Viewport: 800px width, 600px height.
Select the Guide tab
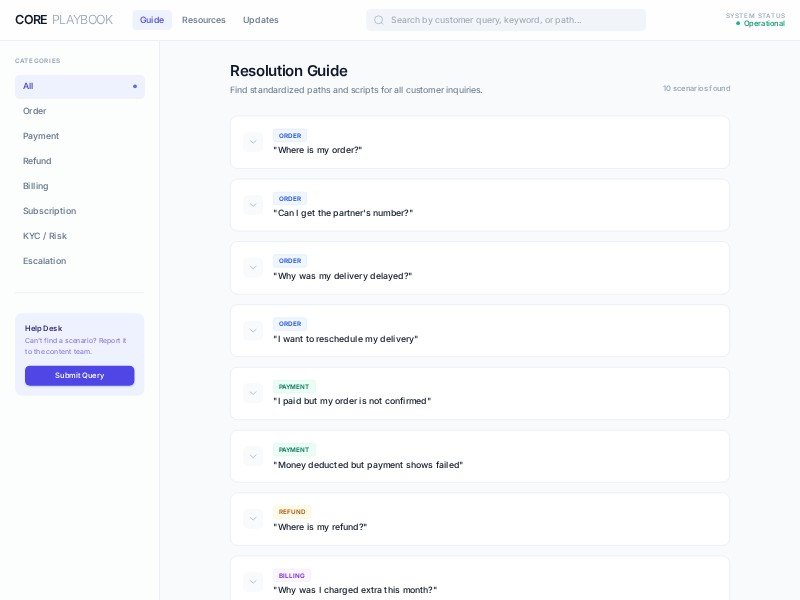(152, 20)
